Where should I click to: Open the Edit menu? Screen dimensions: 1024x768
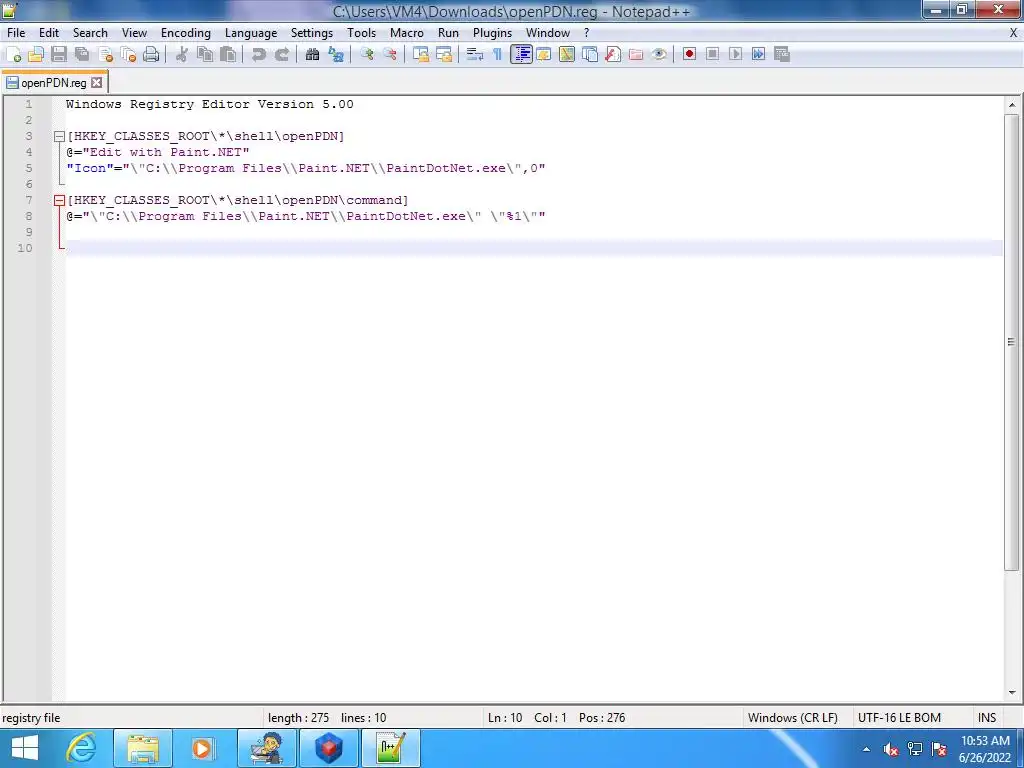coord(49,33)
